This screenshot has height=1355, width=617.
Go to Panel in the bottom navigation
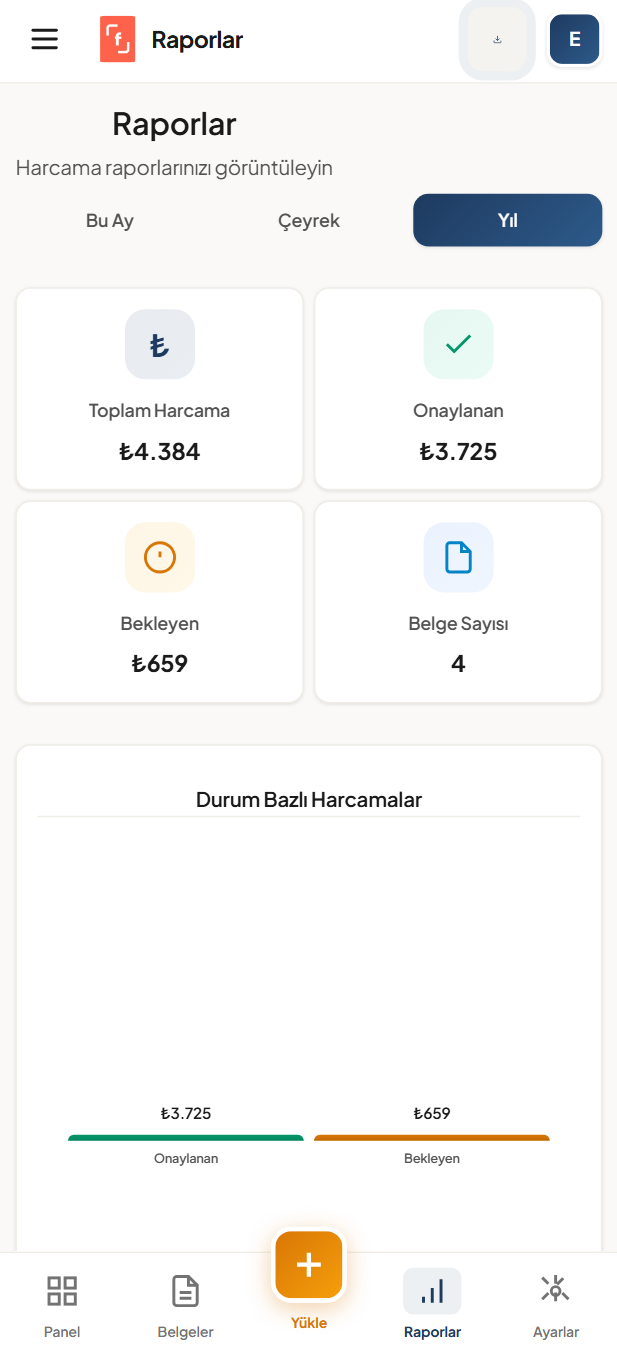62,1305
